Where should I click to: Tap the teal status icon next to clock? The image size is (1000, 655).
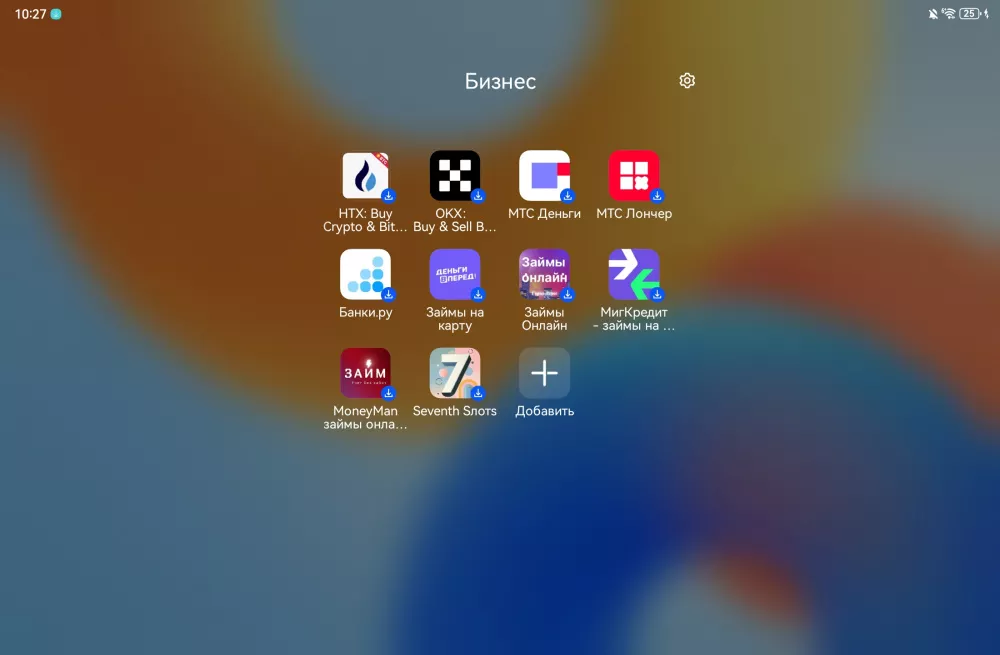[x=56, y=14]
